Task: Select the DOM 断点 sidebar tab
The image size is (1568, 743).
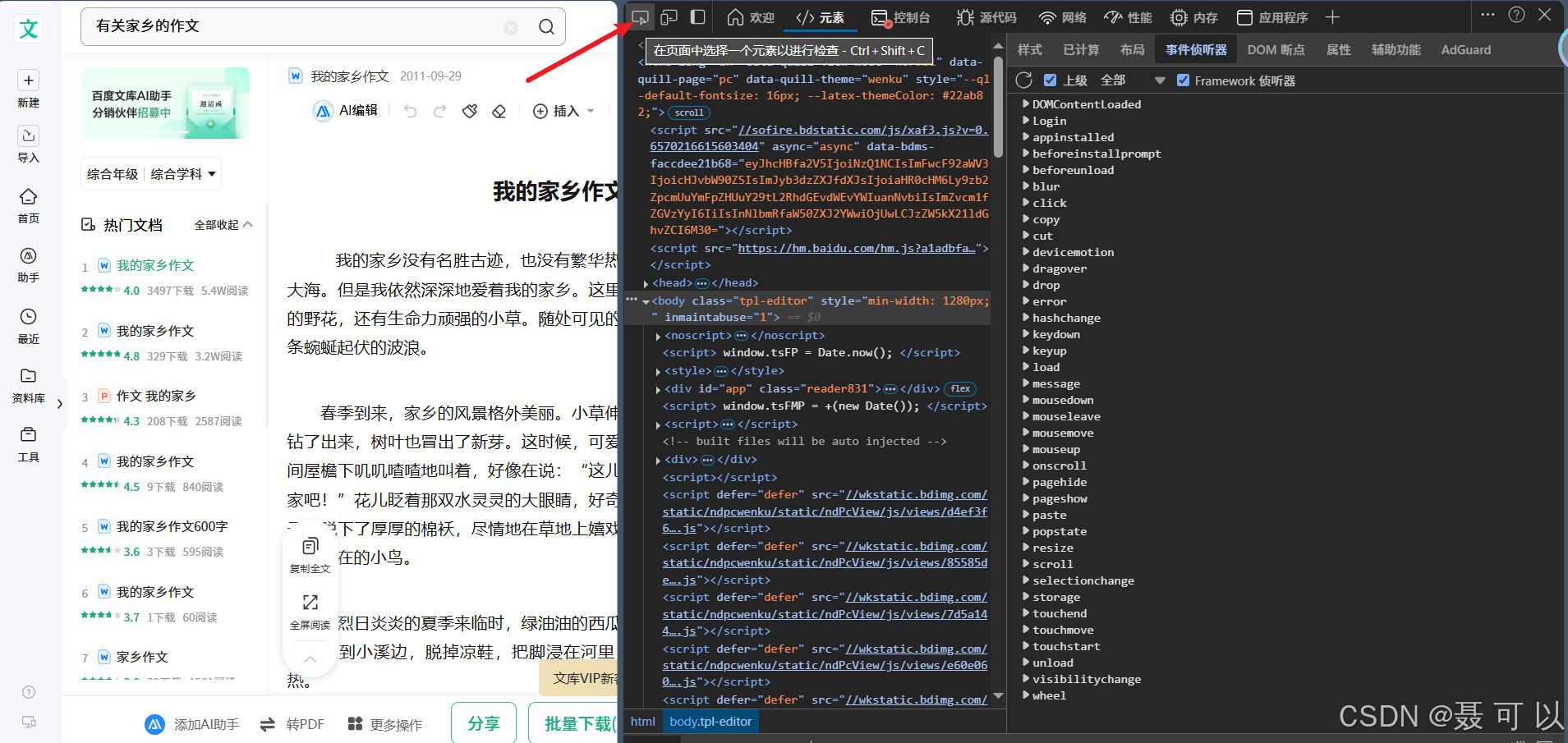Action: [1276, 50]
